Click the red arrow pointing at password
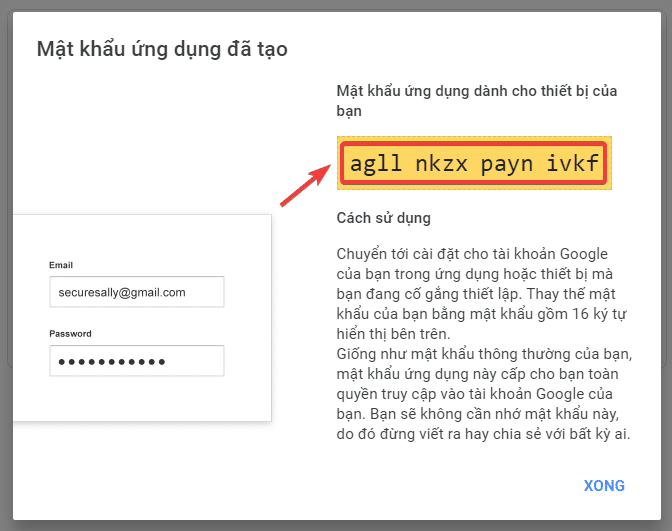 click(x=304, y=187)
